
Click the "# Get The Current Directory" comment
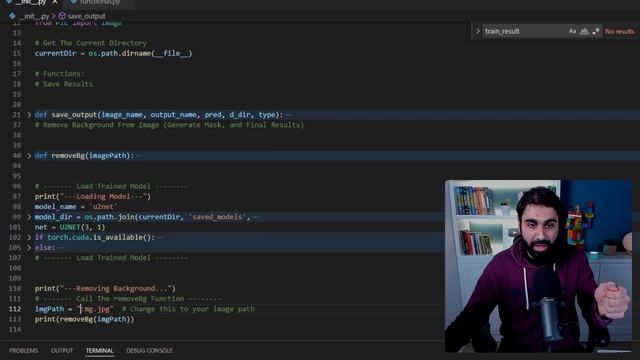(x=91, y=43)
